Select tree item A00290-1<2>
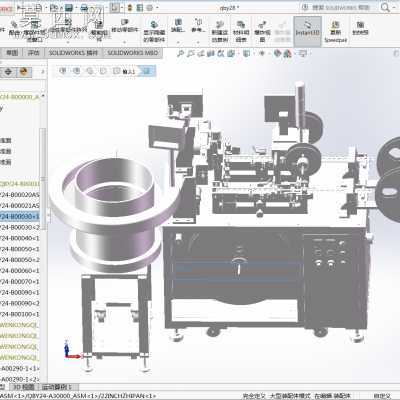400x400 pixels. pyautogui.click(x=20, y=379)
